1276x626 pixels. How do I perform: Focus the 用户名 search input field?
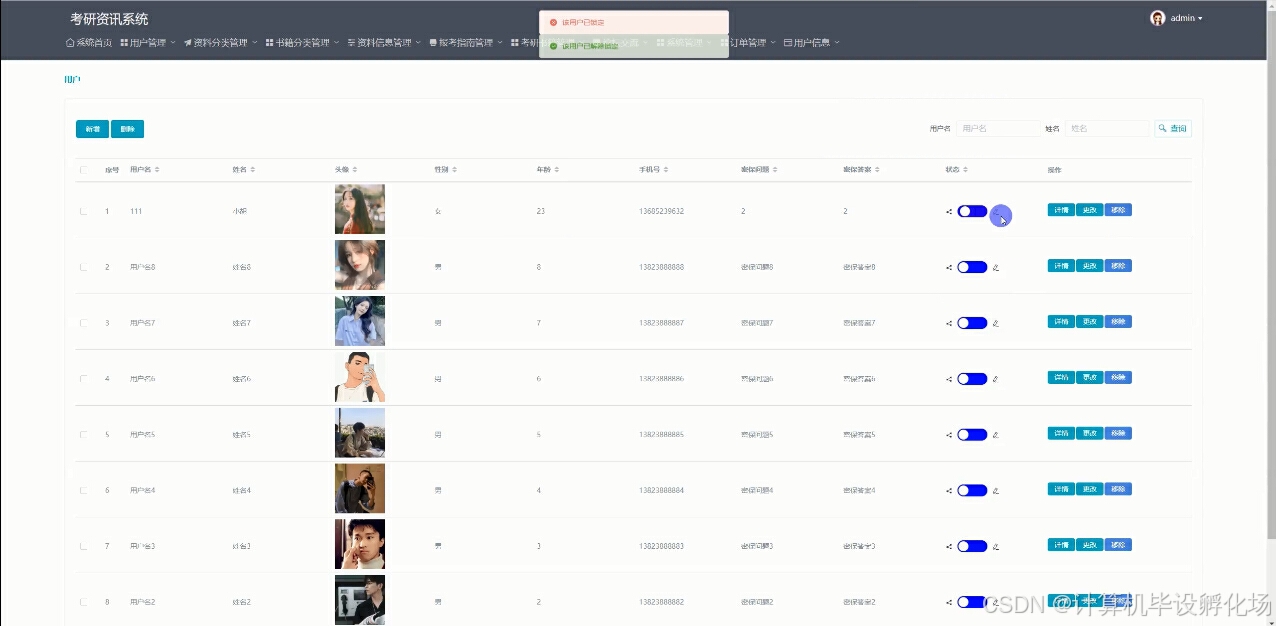click(998, 129)
